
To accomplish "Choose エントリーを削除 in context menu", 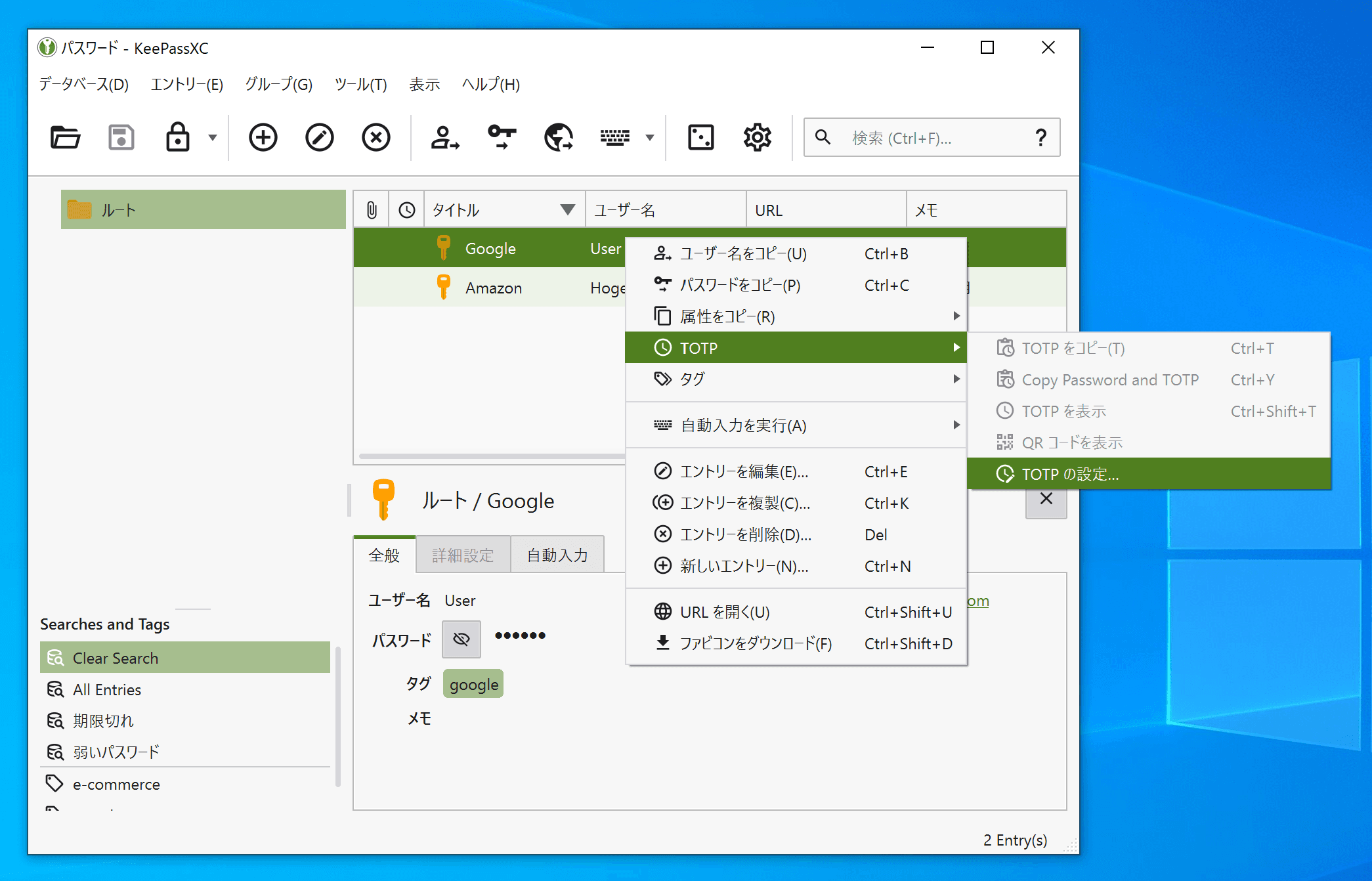I will tap(796, 534).
